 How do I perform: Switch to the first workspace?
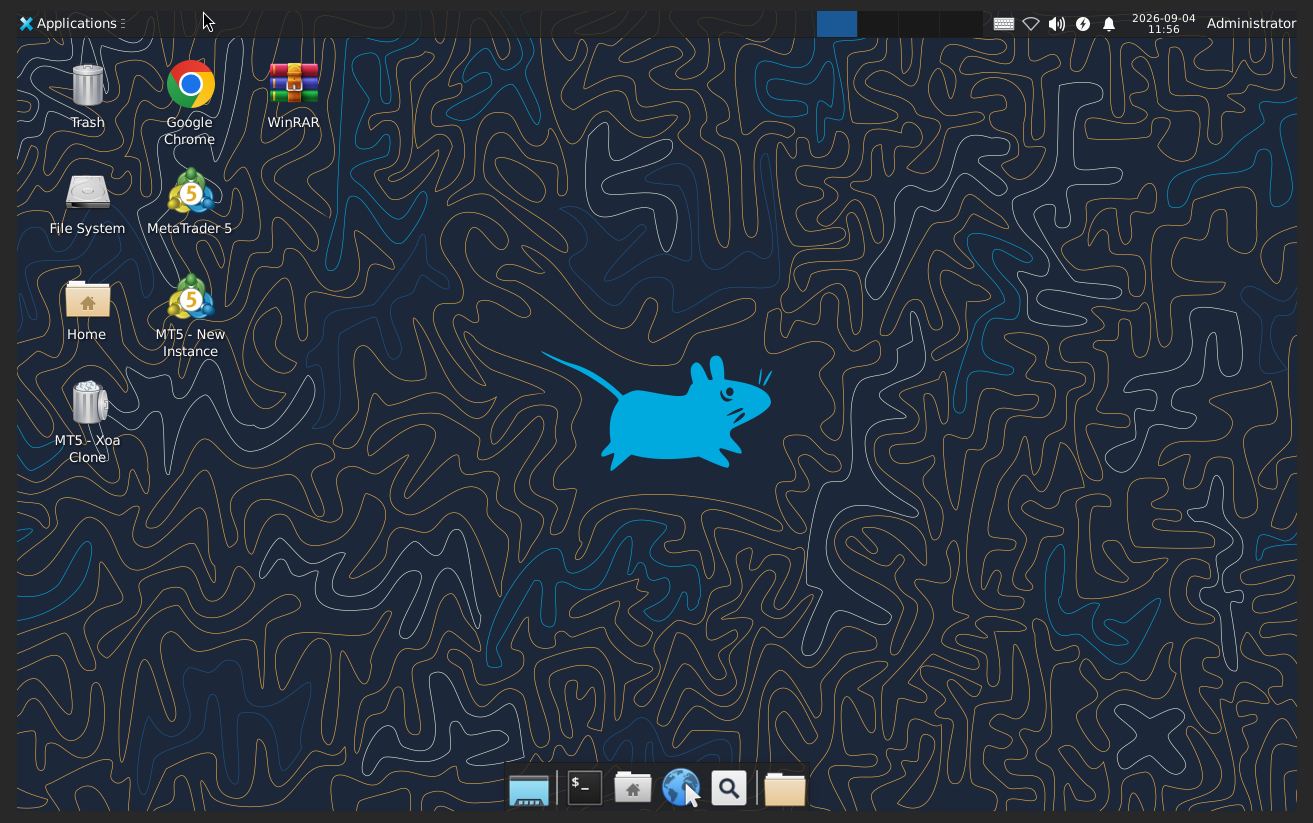click(x=837, y=24)
